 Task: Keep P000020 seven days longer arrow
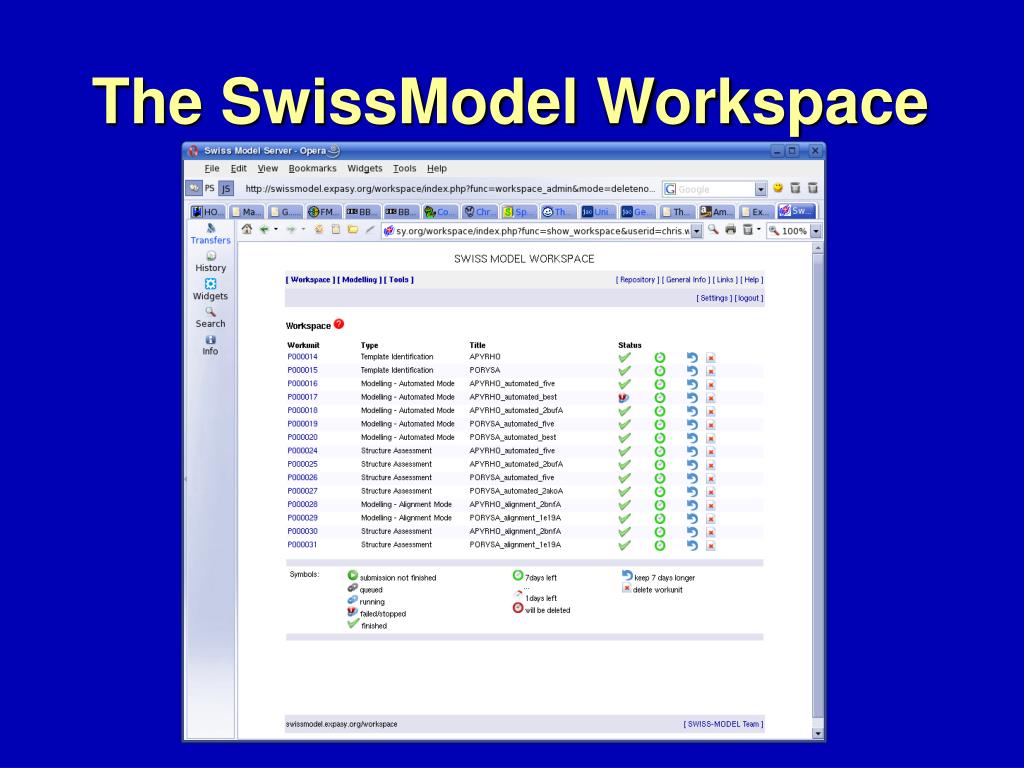[692, 438]
